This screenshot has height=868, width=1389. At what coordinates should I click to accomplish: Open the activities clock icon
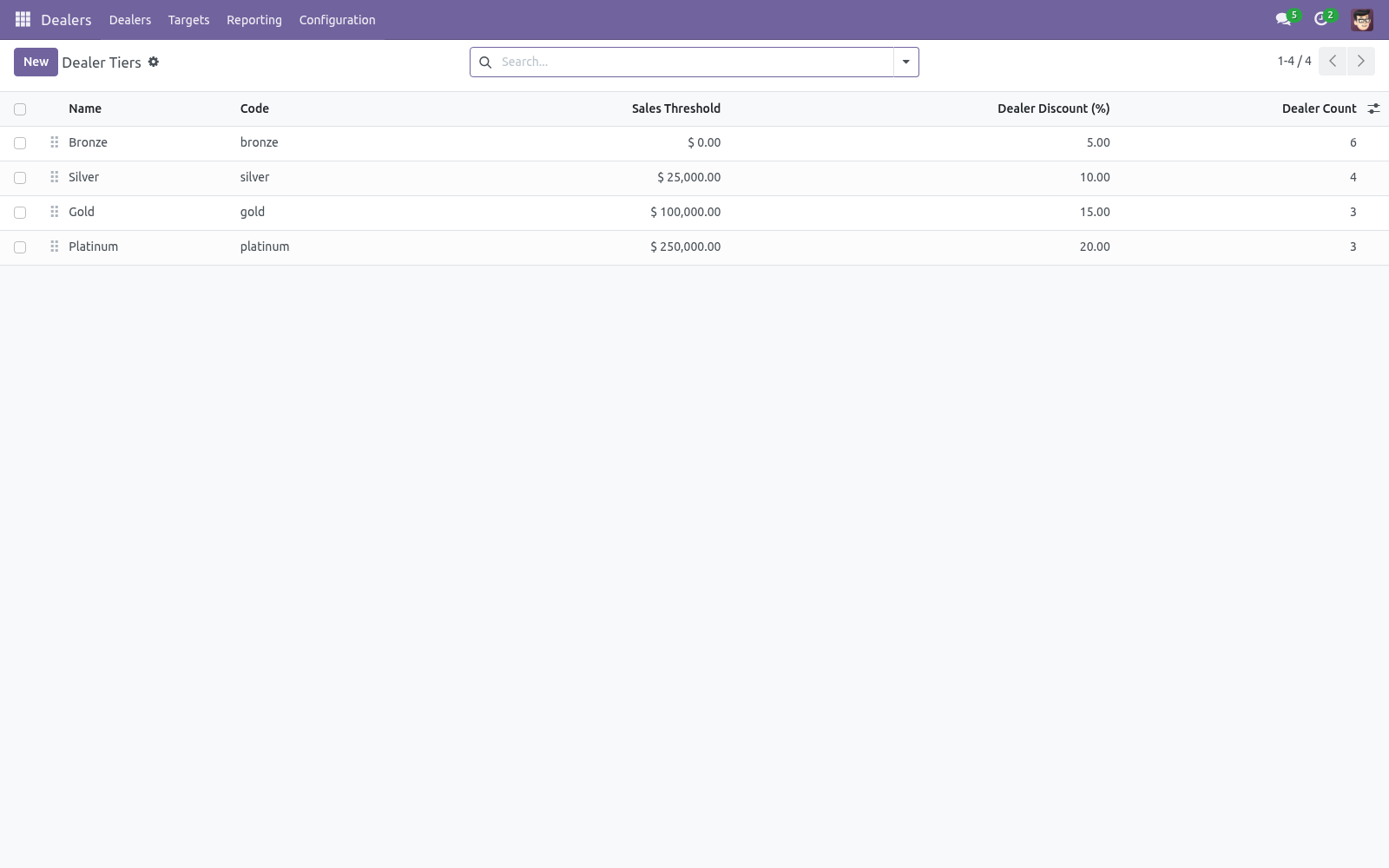[1321, 19]
